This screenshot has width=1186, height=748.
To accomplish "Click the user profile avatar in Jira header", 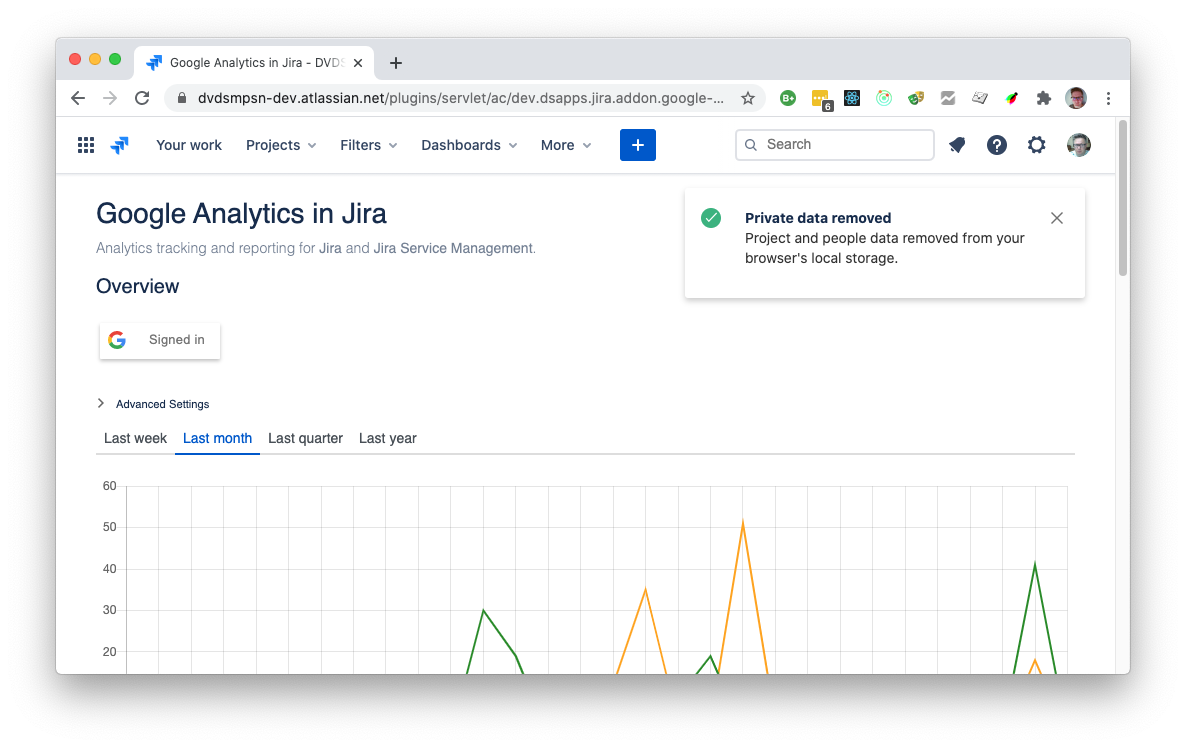I will tap(1078, 145).
